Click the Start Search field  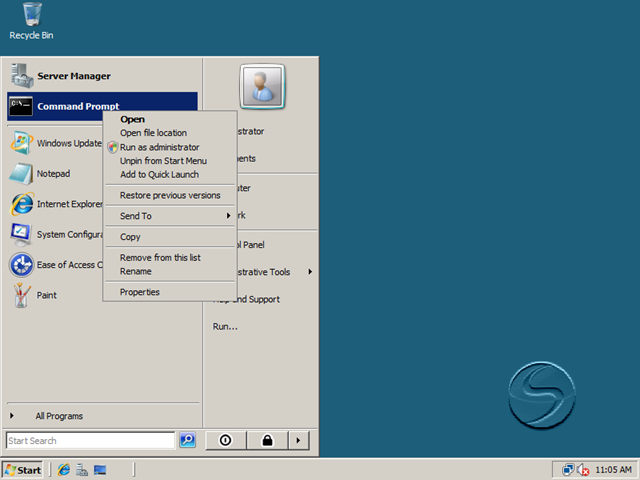[x=91, y=440]
